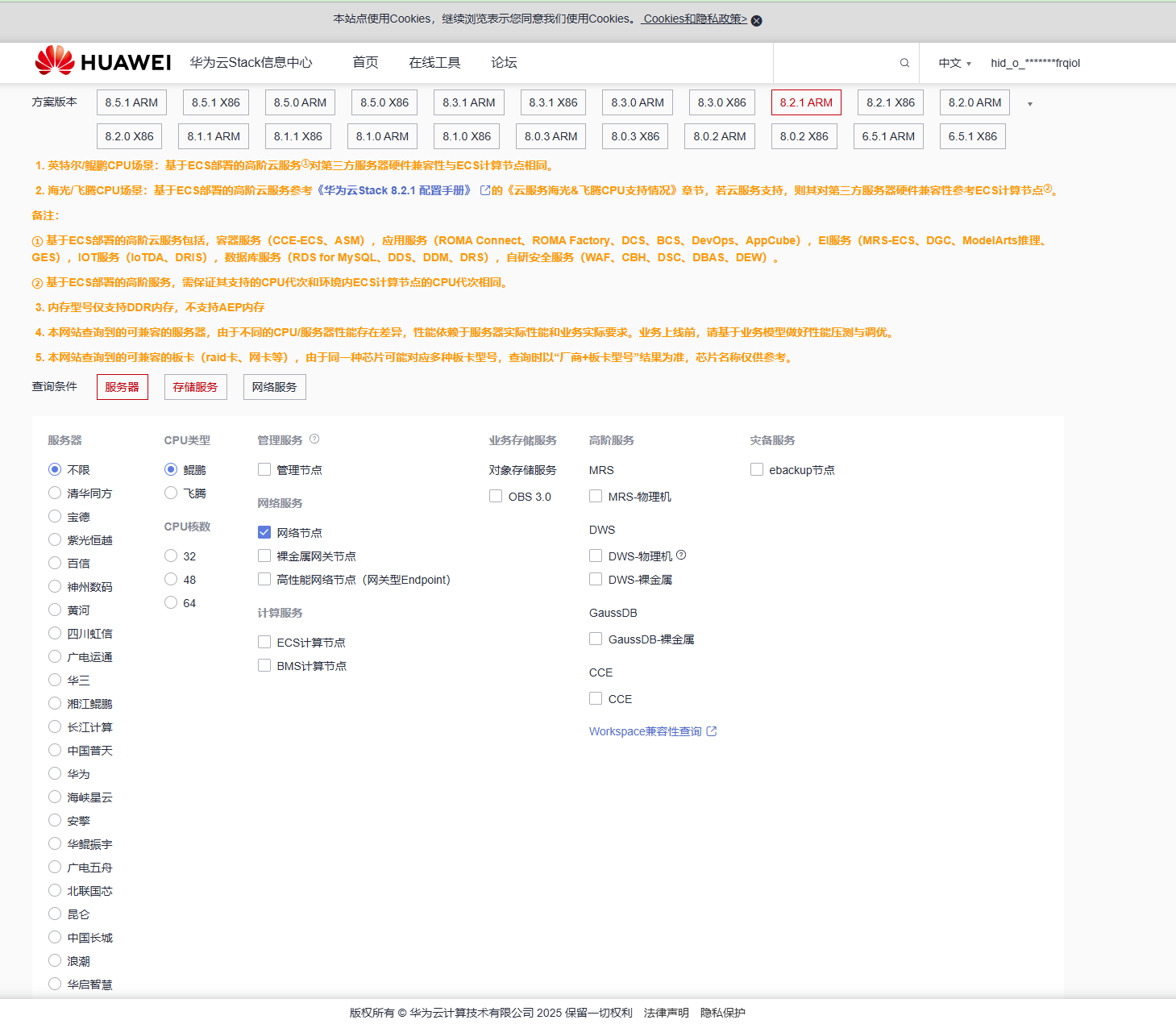The image size is (1176, 1024).
Task: Check ECS计算节点 checkbox
Action: pyautogui.click(x=264, y=642)
